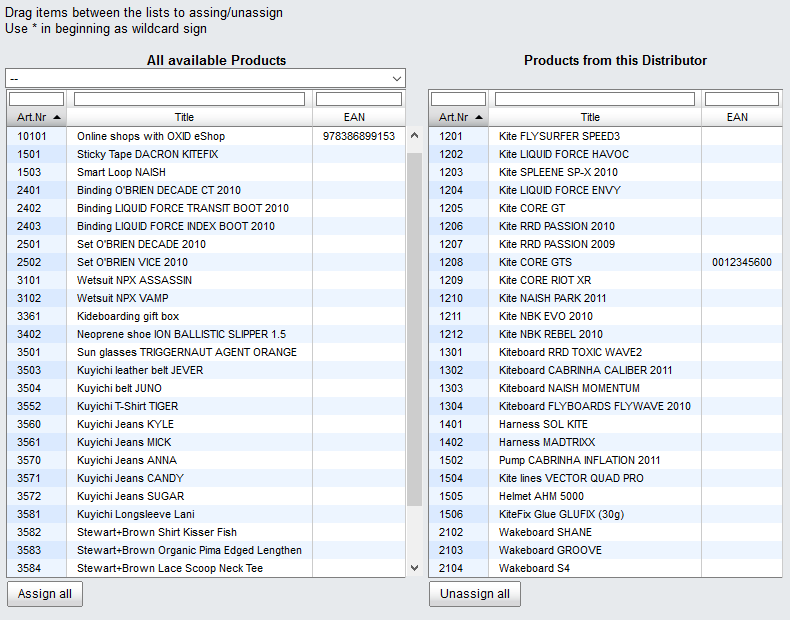
Task: Select row Set O'BRIEN DECADE 2010
Action: pos(206,244)
